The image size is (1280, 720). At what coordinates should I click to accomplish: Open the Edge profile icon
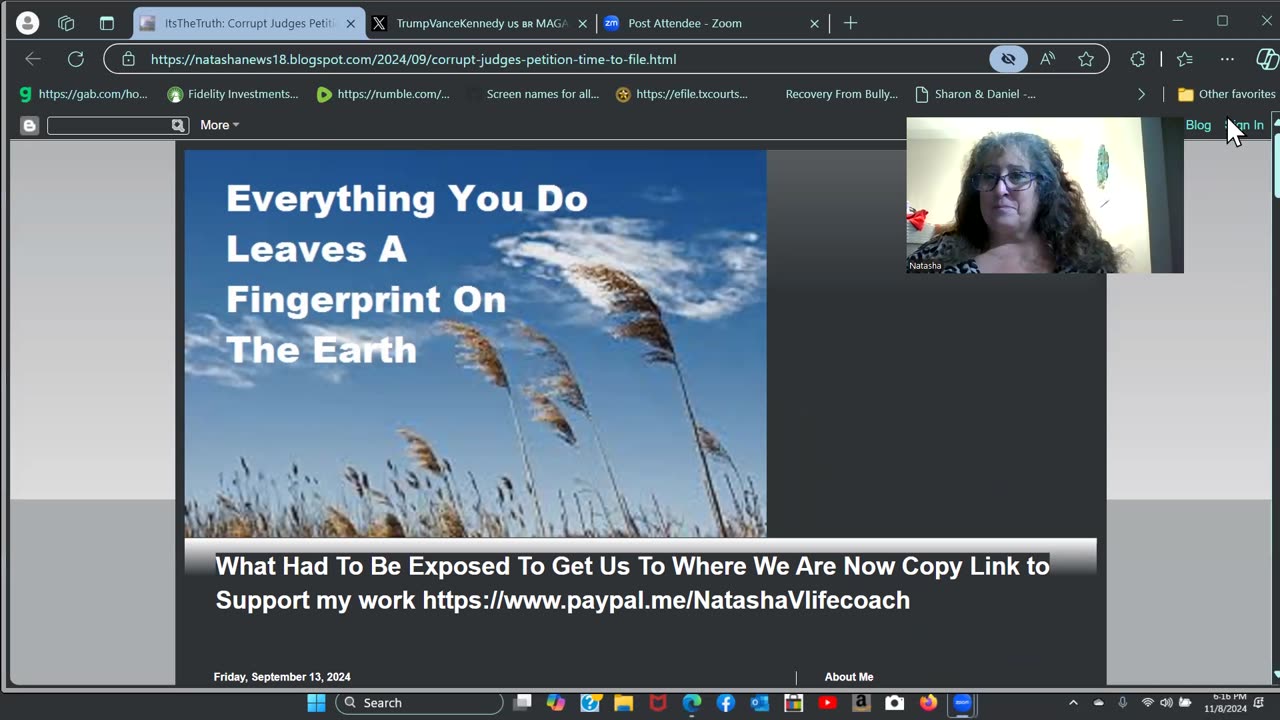27,23
